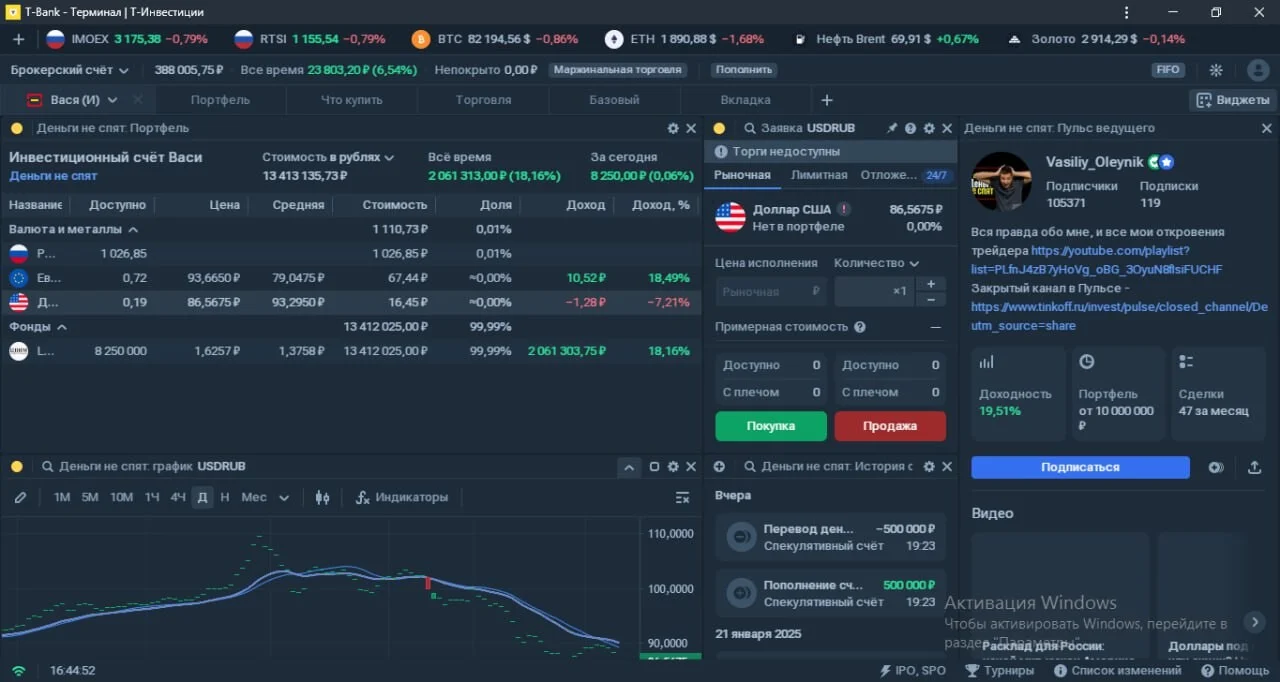Subscribe with the Подписаться button
The image size is (1280, 682).
(x=1080, y=467)
